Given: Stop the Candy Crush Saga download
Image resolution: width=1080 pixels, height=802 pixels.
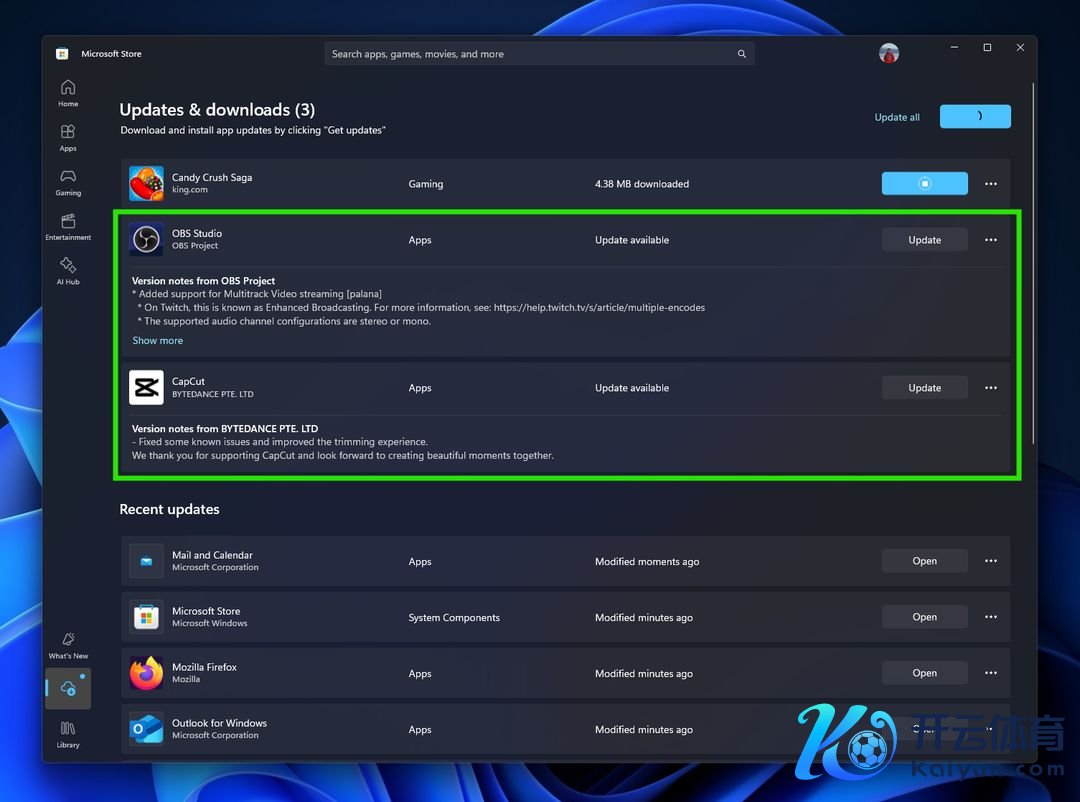Looking at the screenshot, I should click(x=924, y=184).
